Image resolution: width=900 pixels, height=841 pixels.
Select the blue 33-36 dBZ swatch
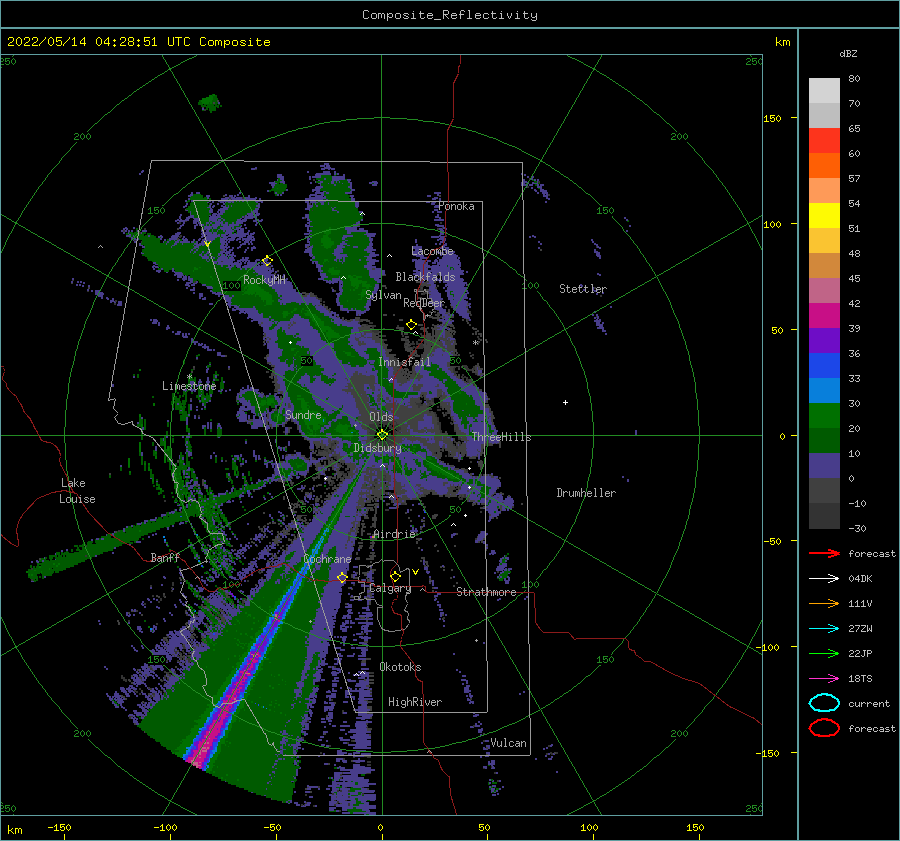click(824, 365)
